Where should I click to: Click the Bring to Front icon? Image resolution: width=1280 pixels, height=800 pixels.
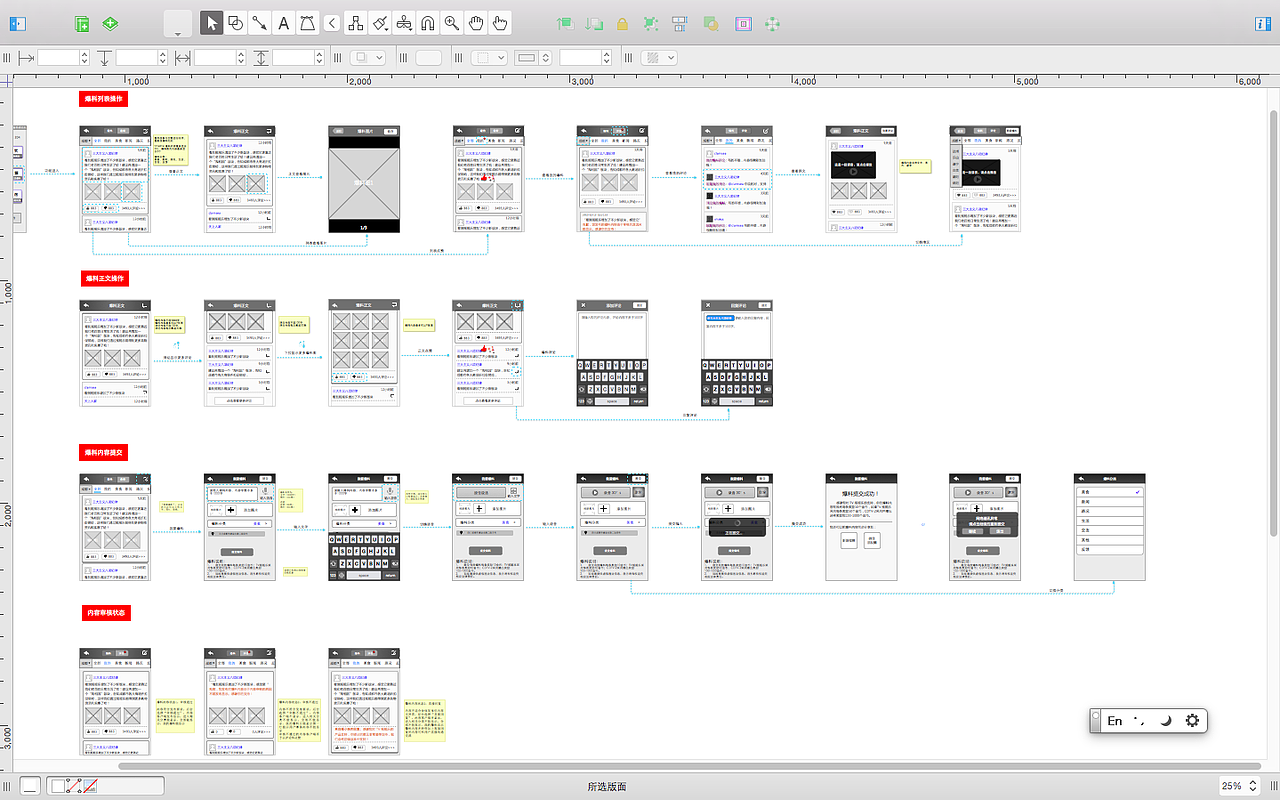566,23
